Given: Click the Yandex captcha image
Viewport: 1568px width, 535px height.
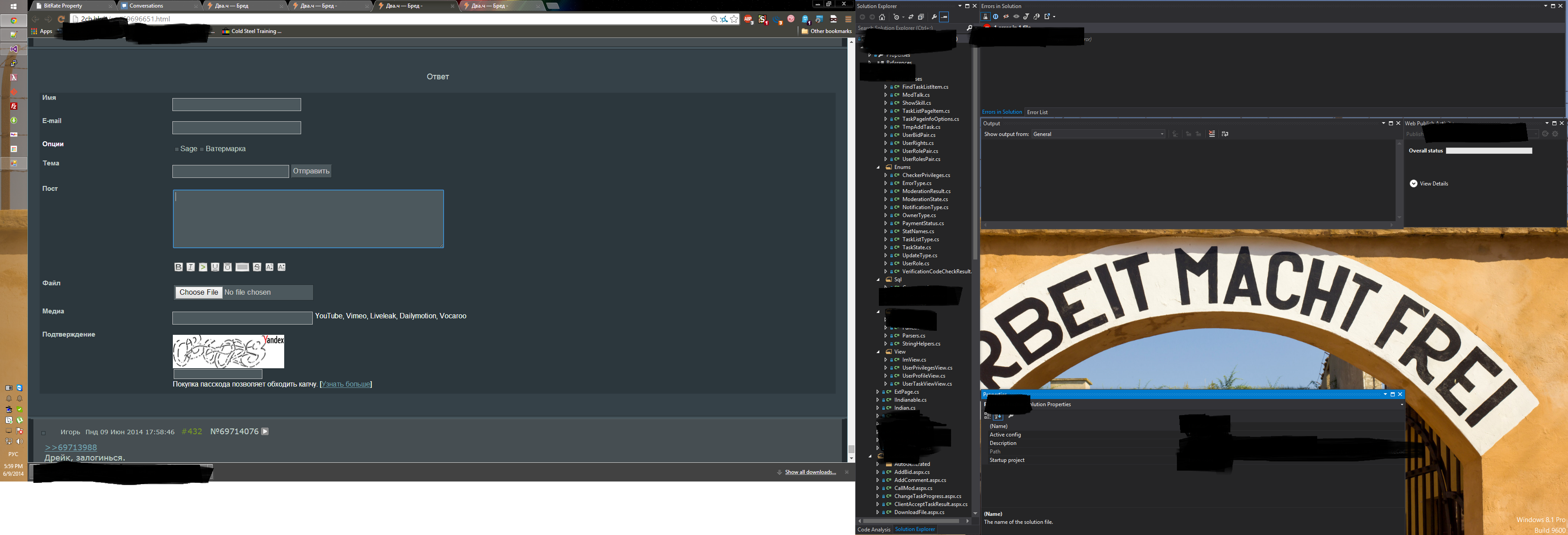Looking at the screenshot, I should 228,352.
